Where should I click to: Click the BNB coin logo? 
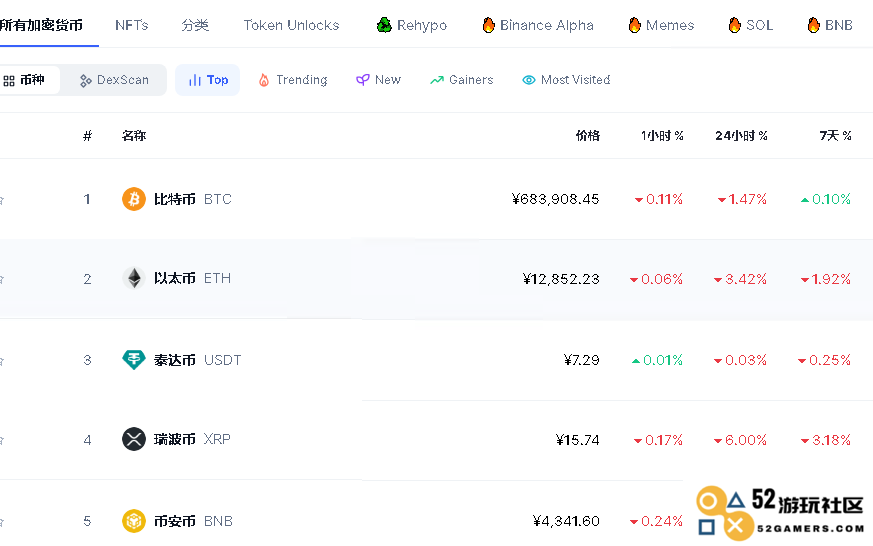(x=133, y=521)
